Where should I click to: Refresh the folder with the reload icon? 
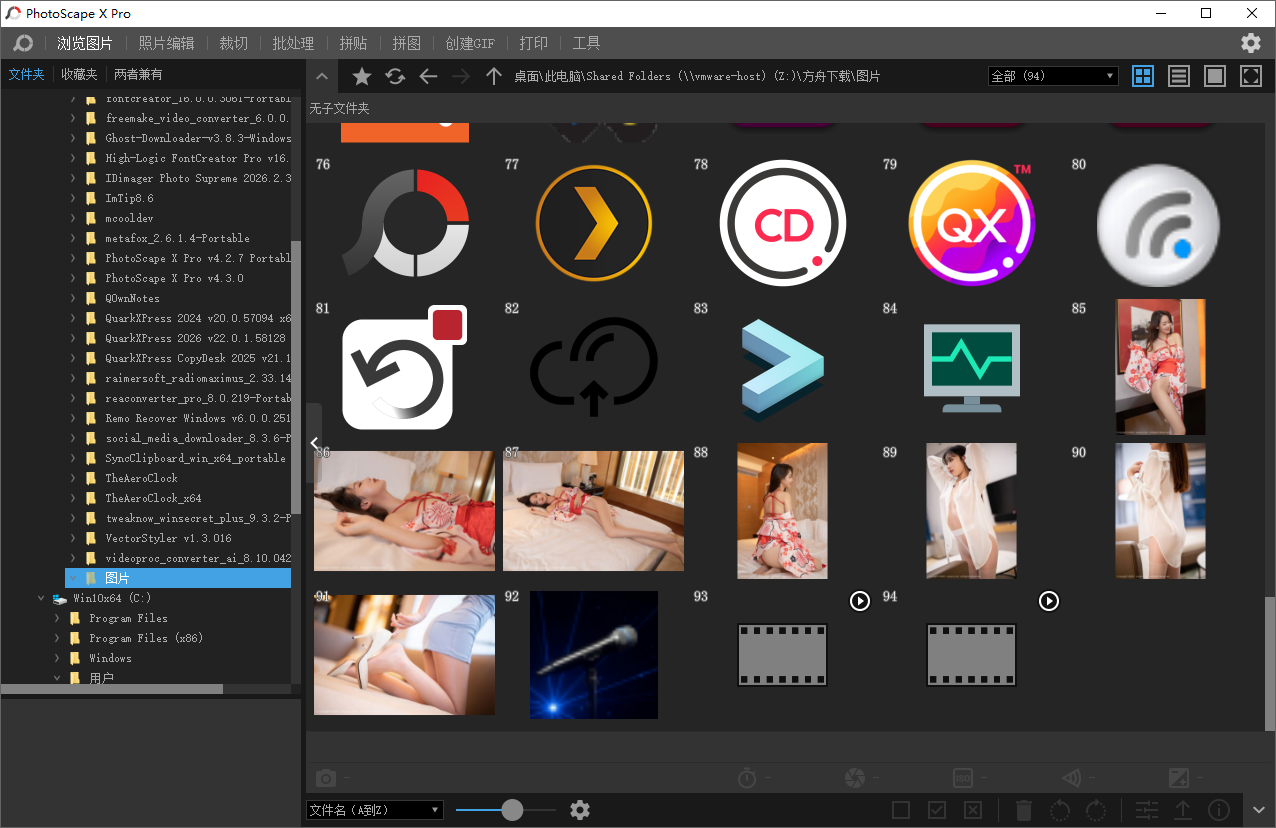point(395,76)
